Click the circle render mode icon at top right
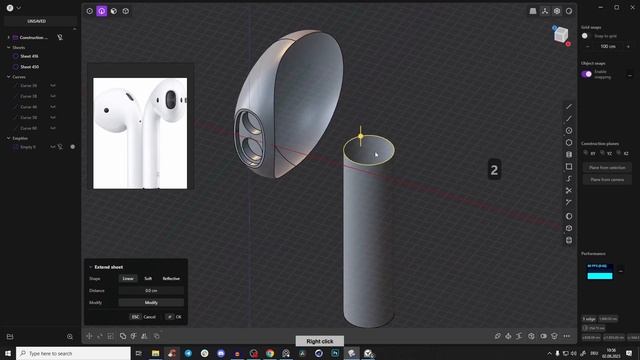The height and width of the screenshot is (360, 640). [569, 11]
